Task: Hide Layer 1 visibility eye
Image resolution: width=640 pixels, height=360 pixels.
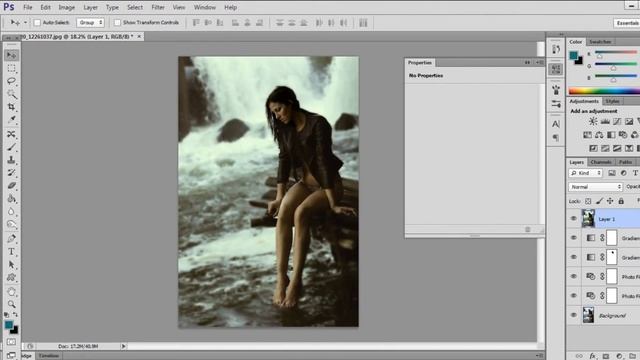Action: [573, 219]
